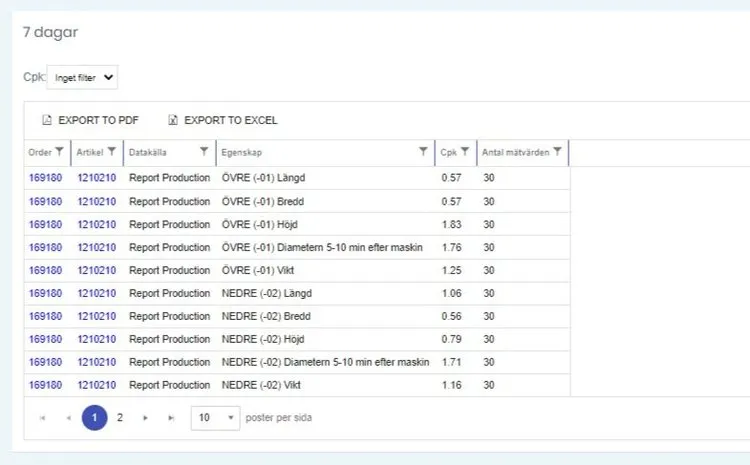Click Cpk value 0.56
This screenshot has width=750, height=465.
(x=452, y=316)
